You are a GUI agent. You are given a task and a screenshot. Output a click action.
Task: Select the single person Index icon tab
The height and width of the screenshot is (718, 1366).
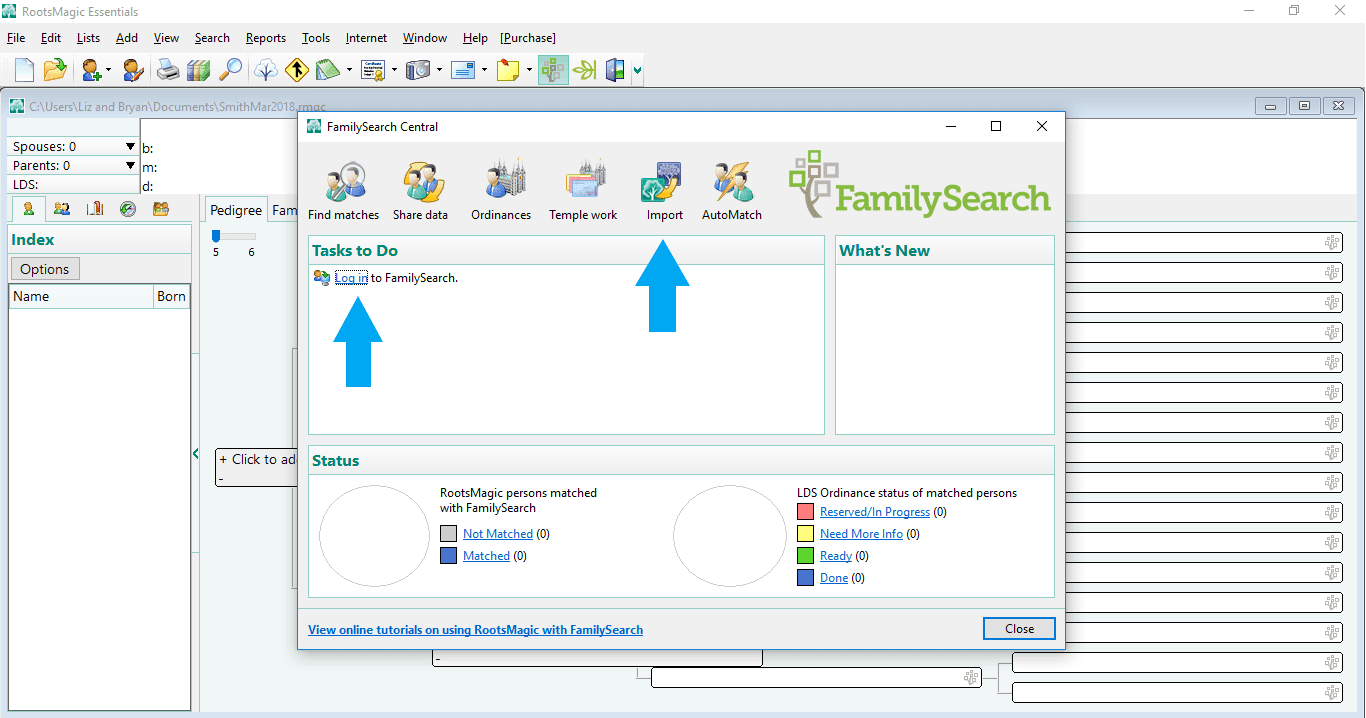point(29,209)
